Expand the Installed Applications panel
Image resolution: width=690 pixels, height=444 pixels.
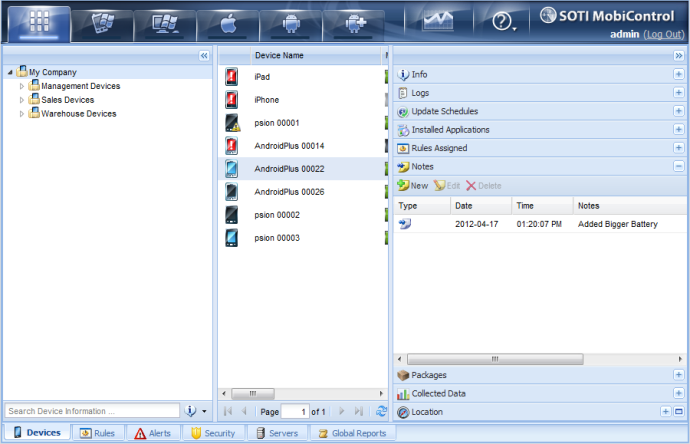point(678,129)
